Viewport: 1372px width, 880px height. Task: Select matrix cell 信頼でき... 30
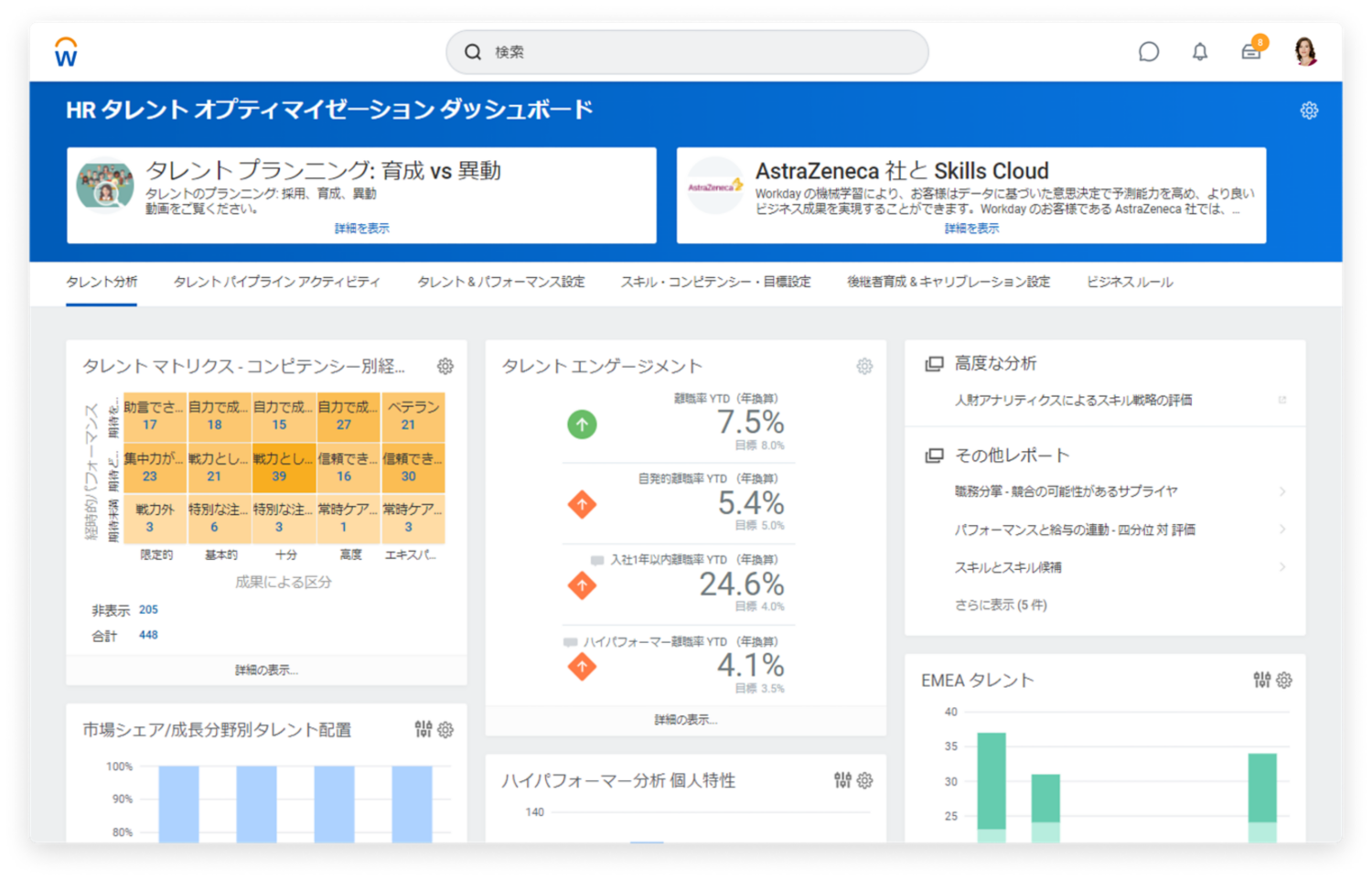pyautogui.click(x=413, y=467)
